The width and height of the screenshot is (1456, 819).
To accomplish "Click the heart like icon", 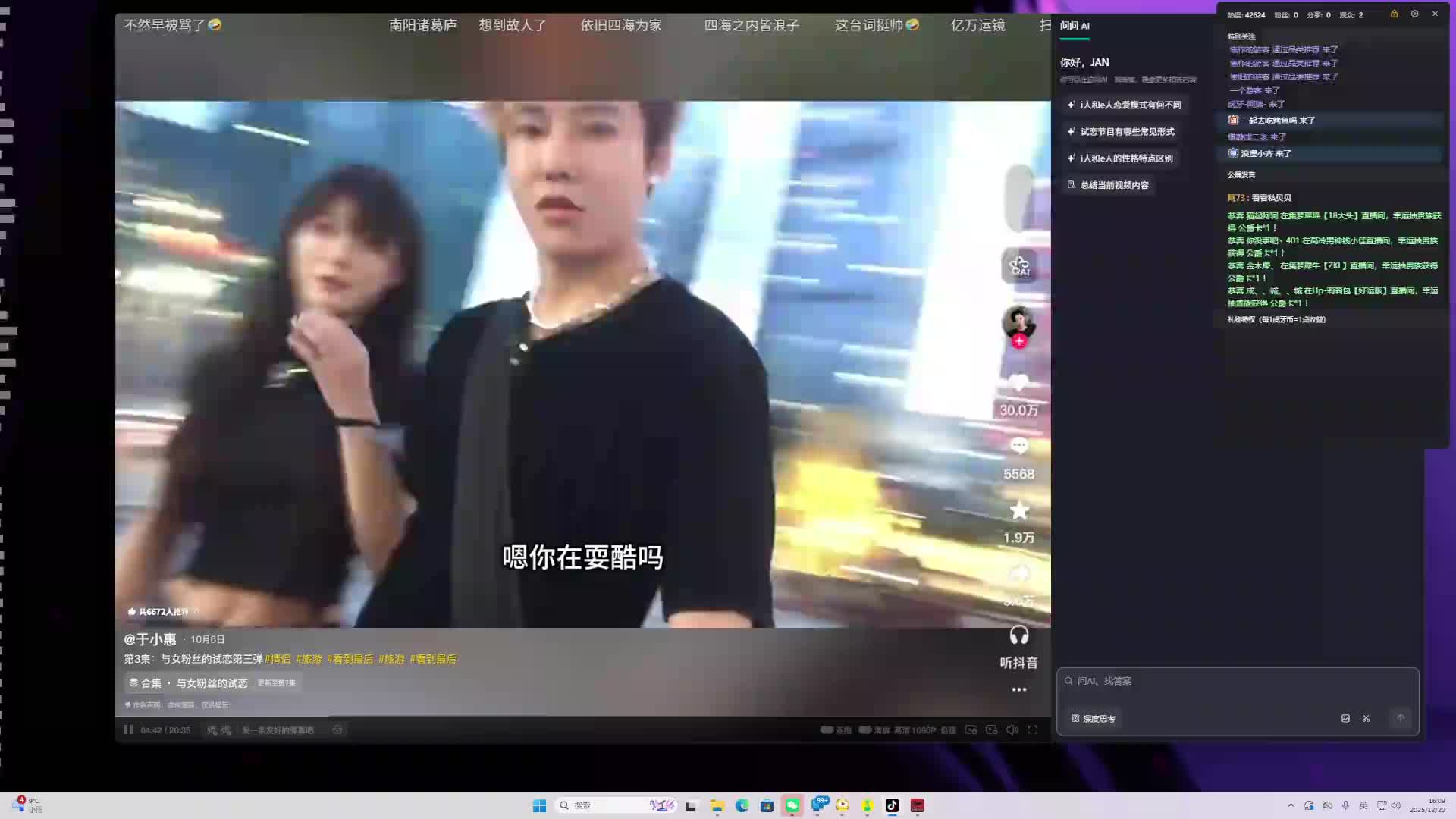I will (1018, 384).
